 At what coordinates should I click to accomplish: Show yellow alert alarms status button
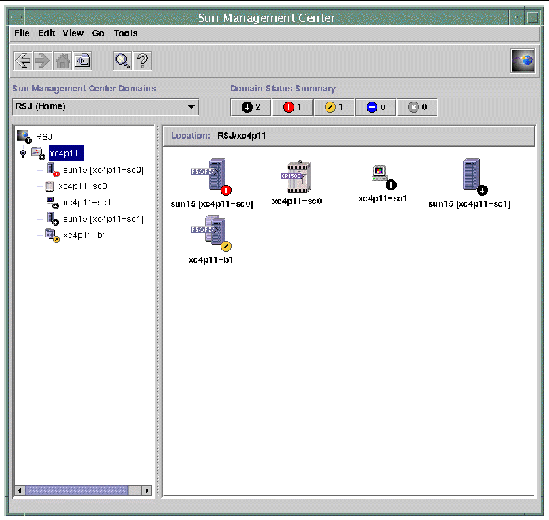pyautogui.click(x=334, y=107)
